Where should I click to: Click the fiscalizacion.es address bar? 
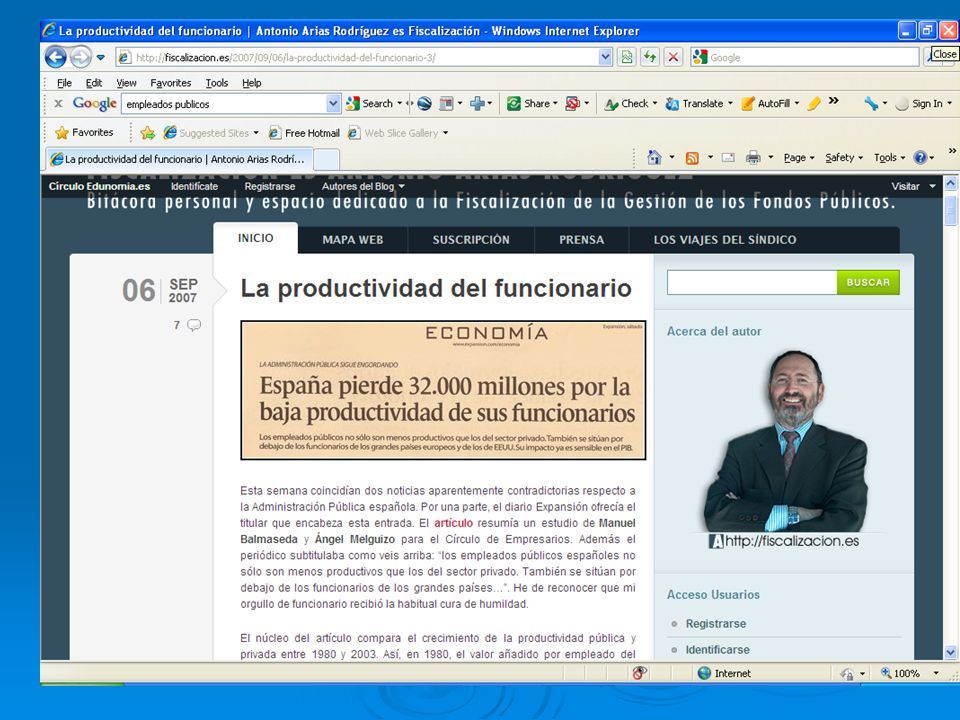[358, 58]
